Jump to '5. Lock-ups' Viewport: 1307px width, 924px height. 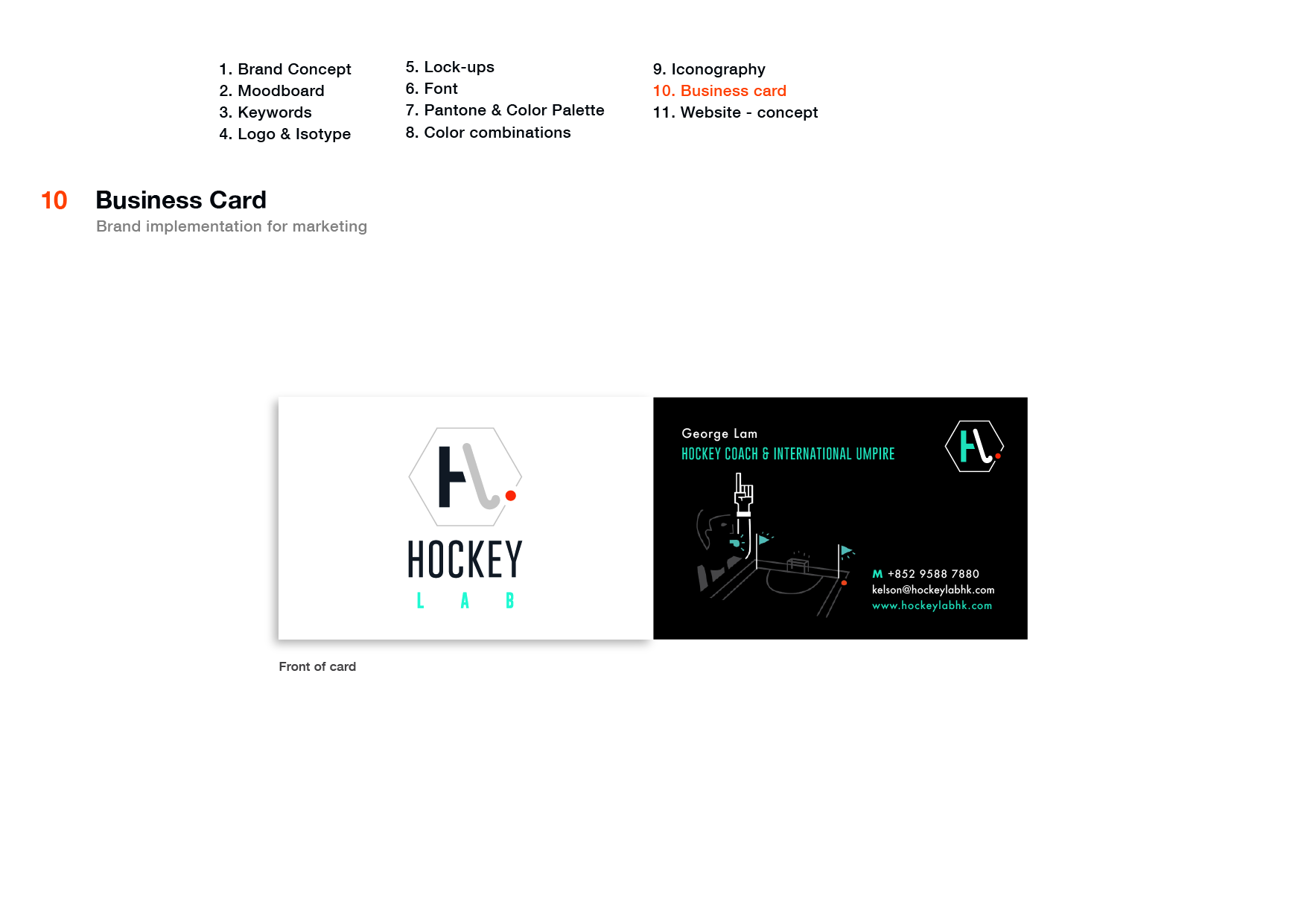click(450, 67)
